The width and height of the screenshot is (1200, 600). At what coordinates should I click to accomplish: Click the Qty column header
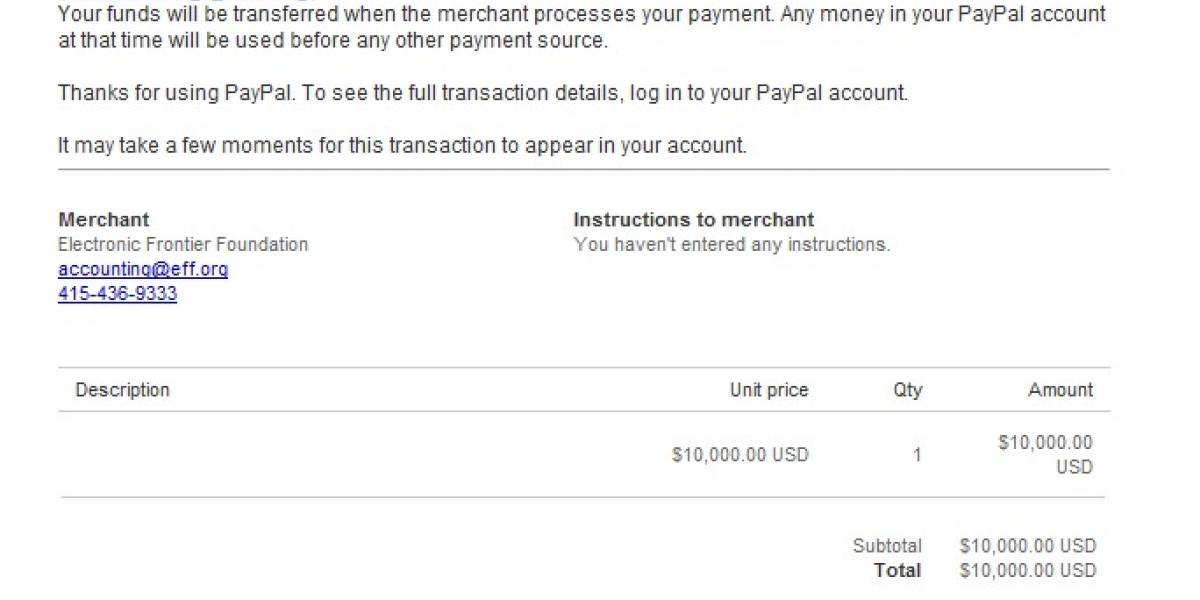click(908, 390)
